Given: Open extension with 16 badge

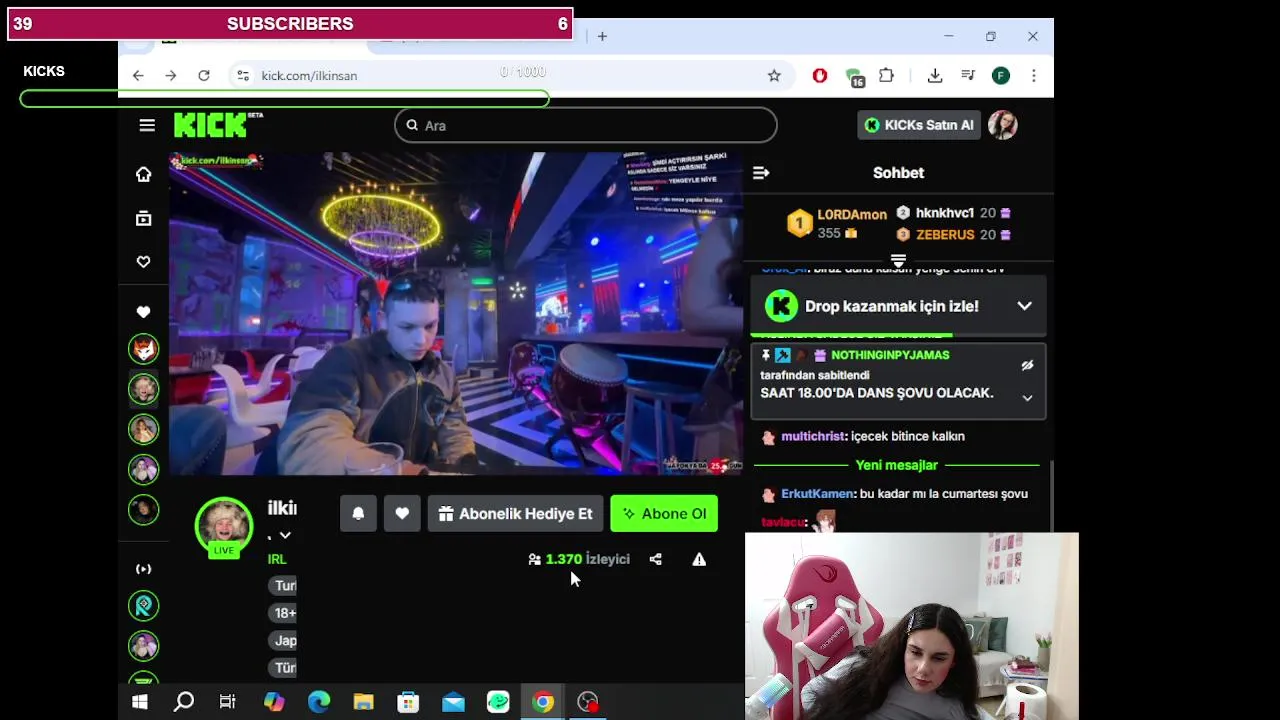Looking at the screenshot, I should (854, 77).
